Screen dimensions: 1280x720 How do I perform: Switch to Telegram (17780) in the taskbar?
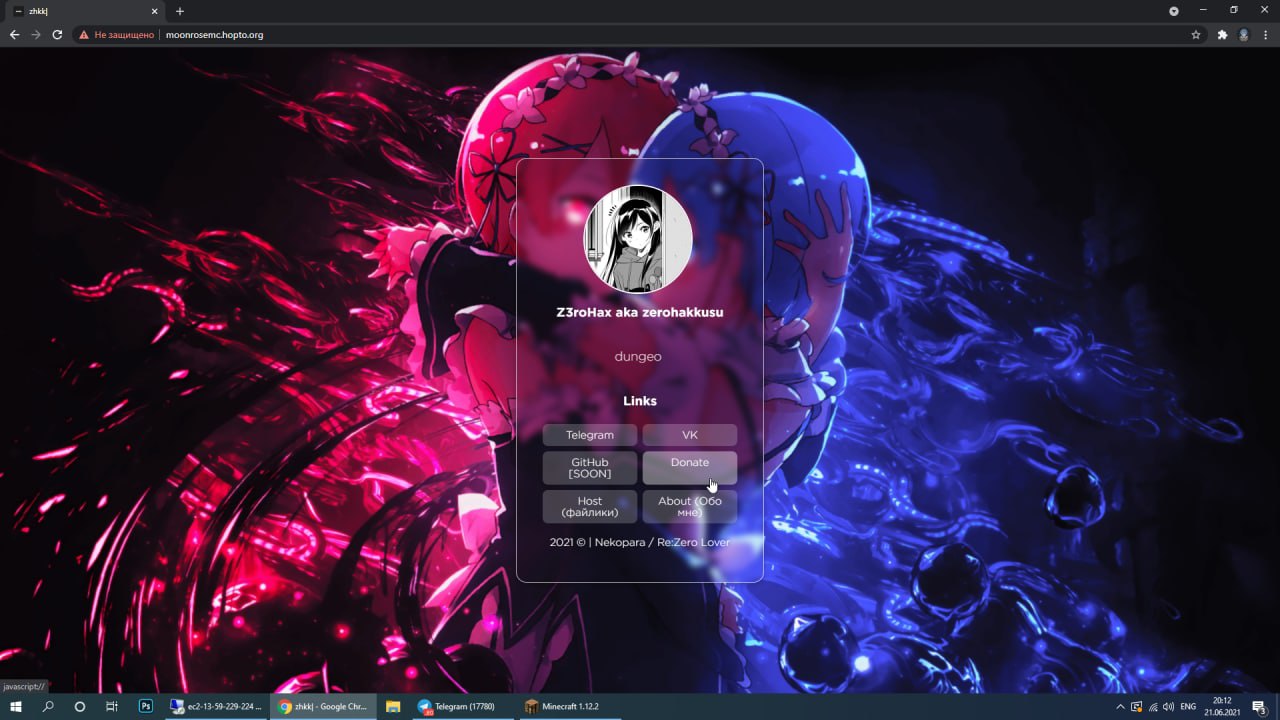coord(463,706)
